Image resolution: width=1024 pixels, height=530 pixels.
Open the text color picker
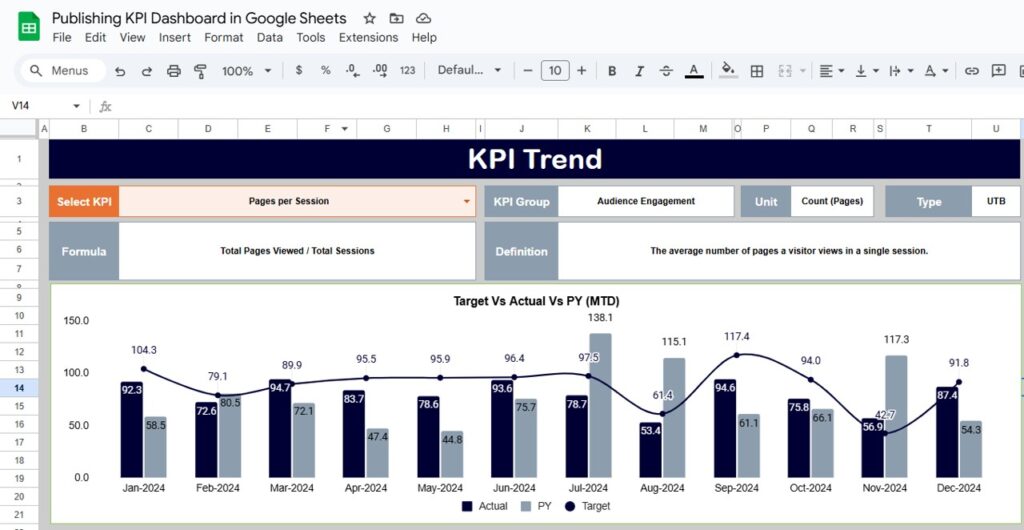pyautogui.click(x=694, y=70)
